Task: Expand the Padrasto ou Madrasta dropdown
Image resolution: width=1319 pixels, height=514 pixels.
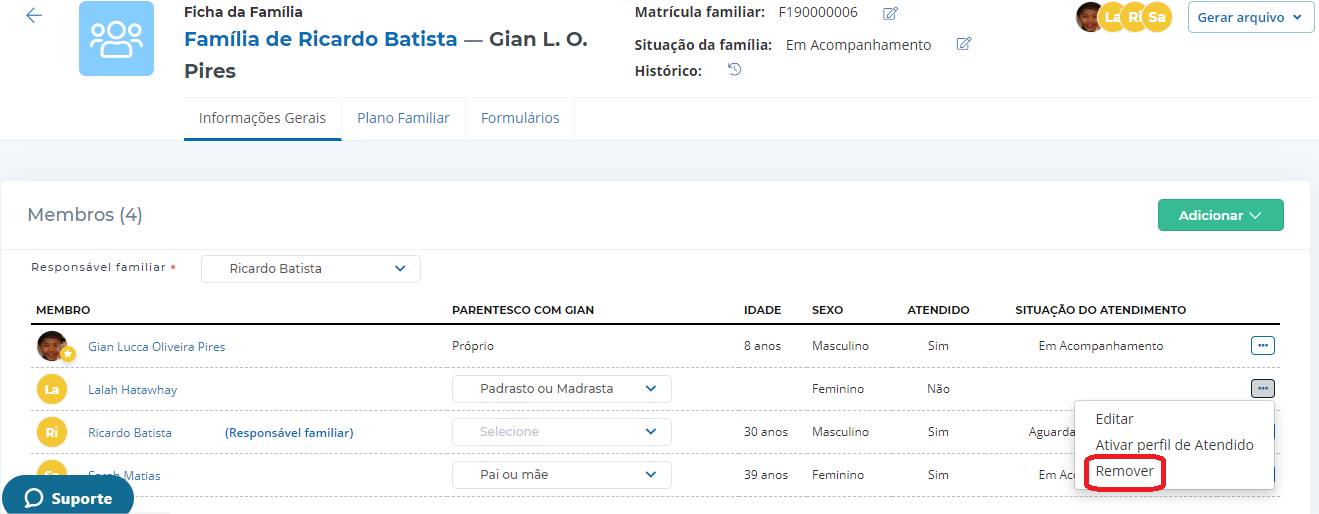Action: point(561,389)
